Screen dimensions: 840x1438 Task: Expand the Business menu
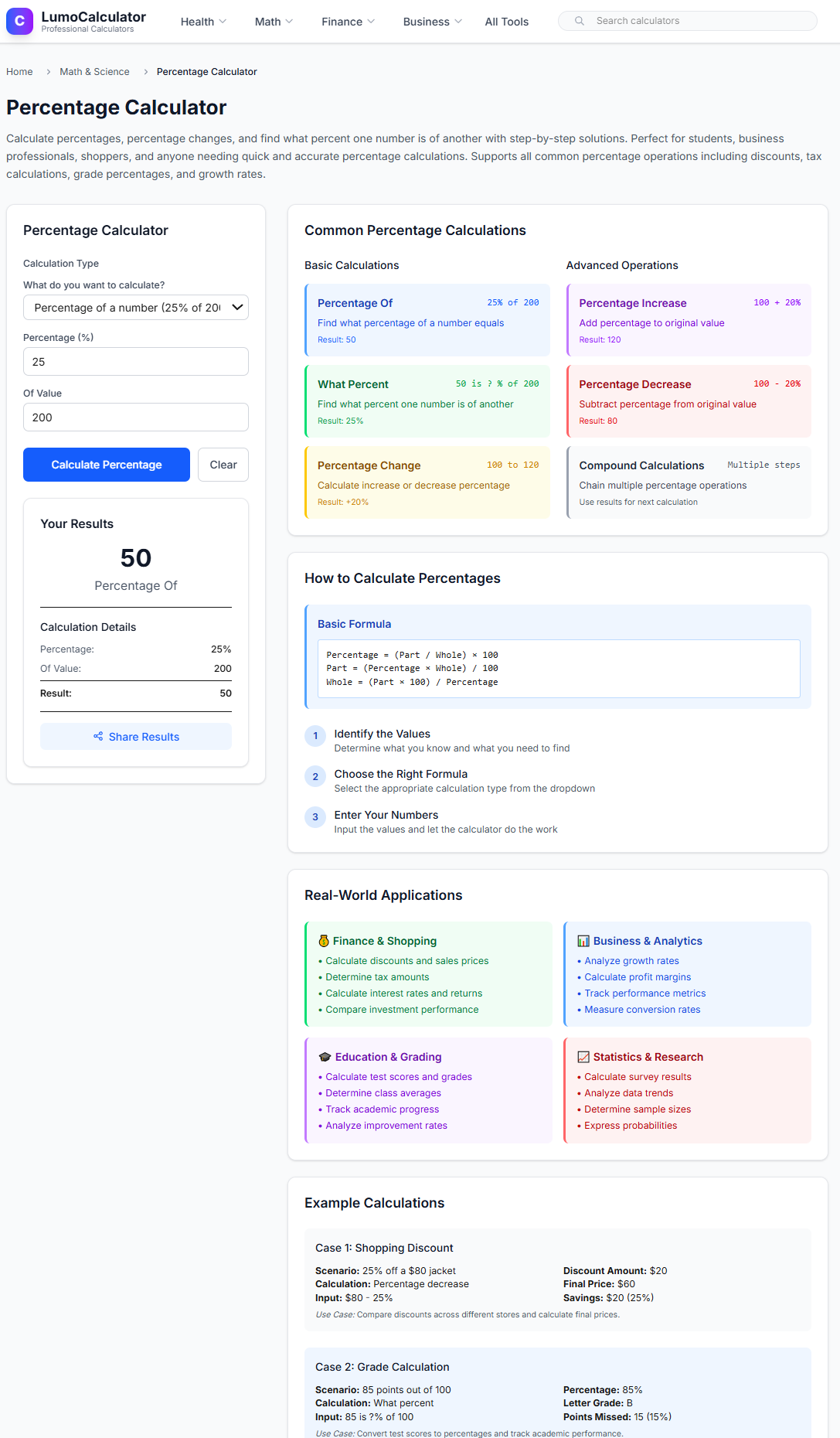coord(432,22)
